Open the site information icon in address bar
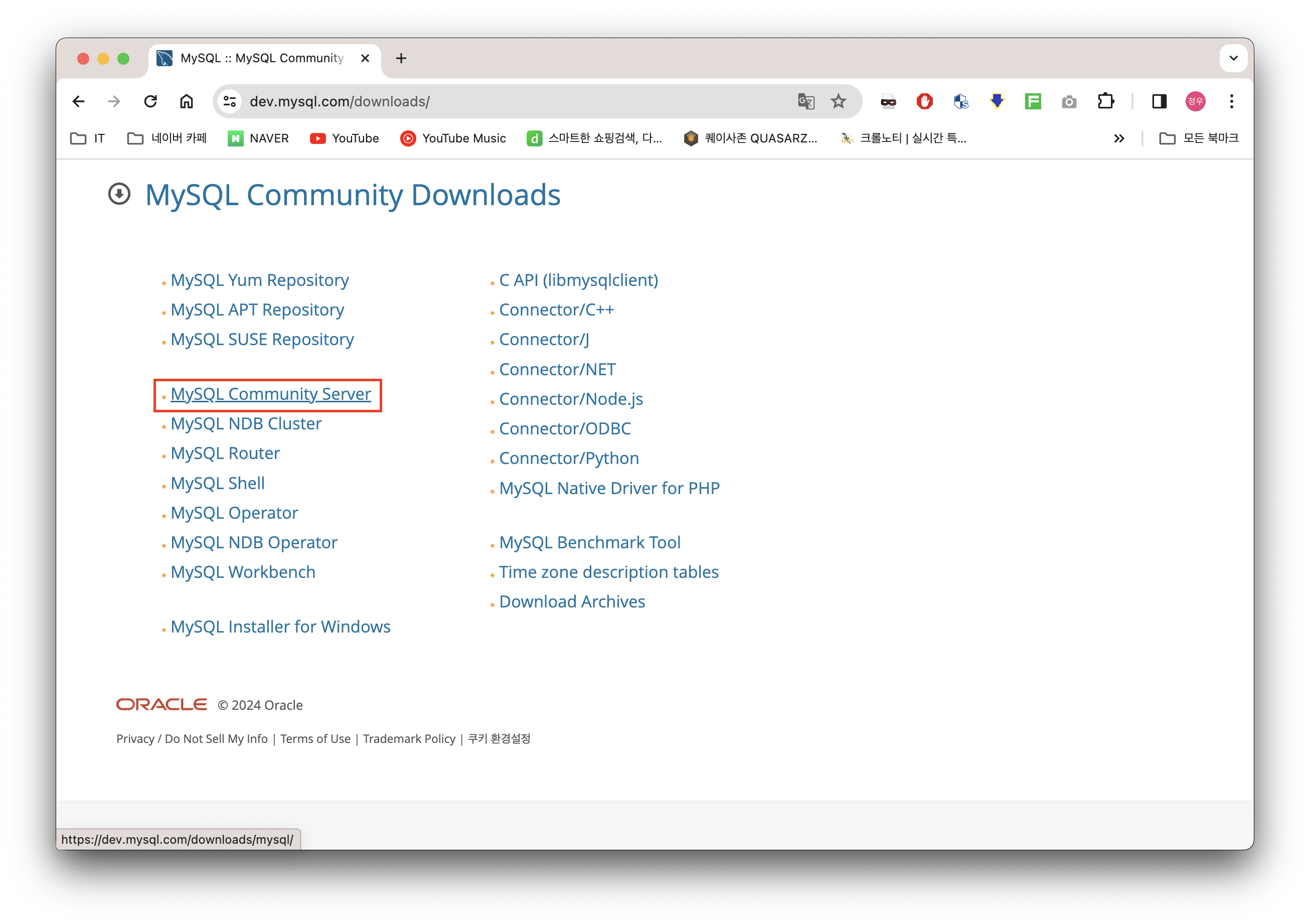 click(230, 102)
